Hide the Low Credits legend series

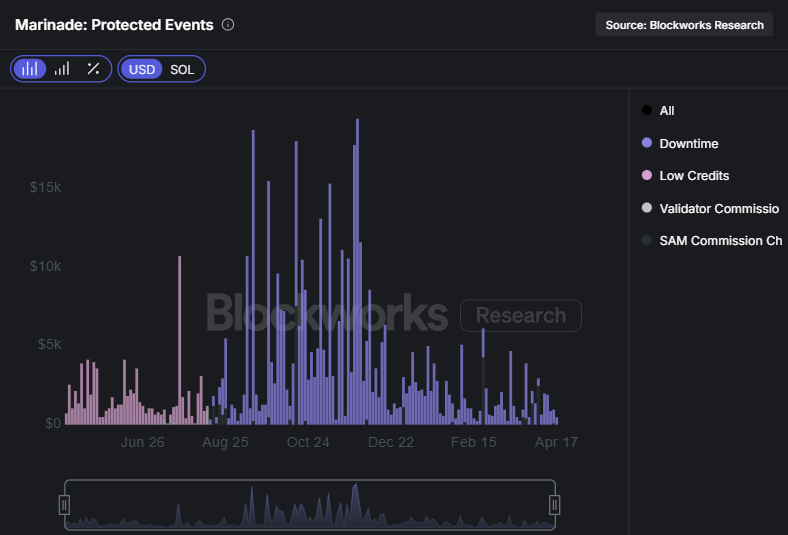[x=694, y=176]
